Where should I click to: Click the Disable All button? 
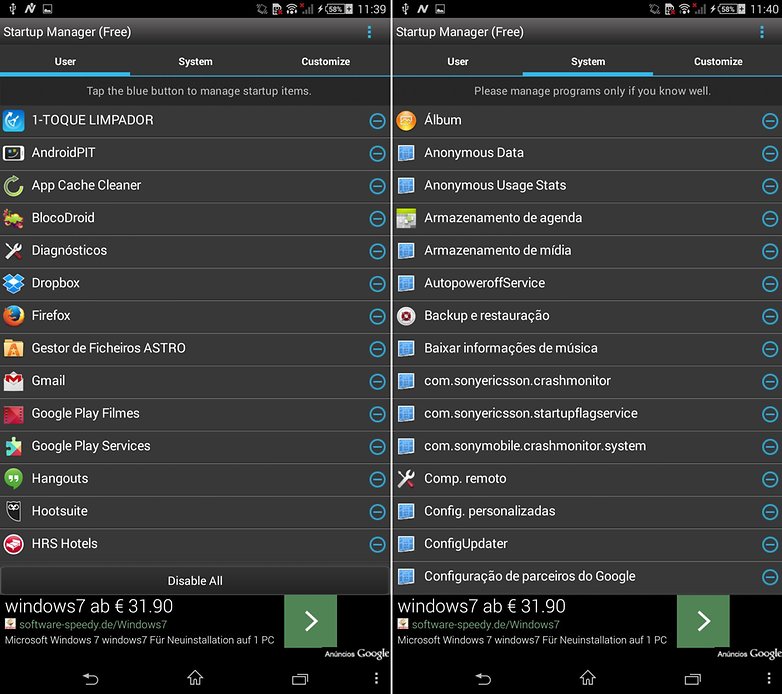click(x=195, y=581)
